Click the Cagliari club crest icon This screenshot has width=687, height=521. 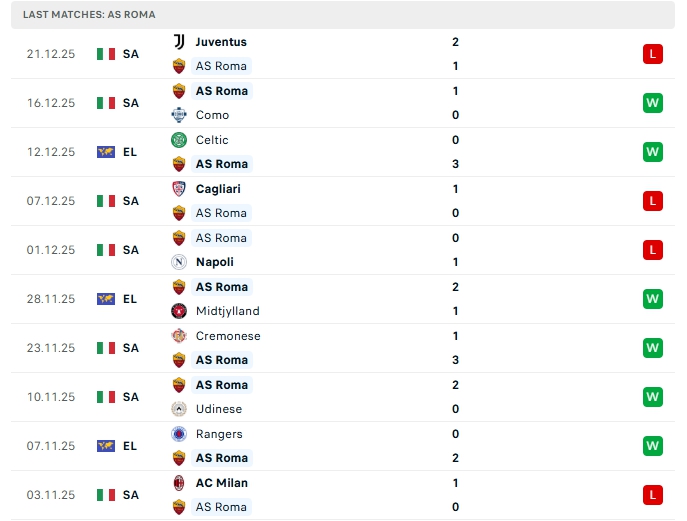click(179, 189)
